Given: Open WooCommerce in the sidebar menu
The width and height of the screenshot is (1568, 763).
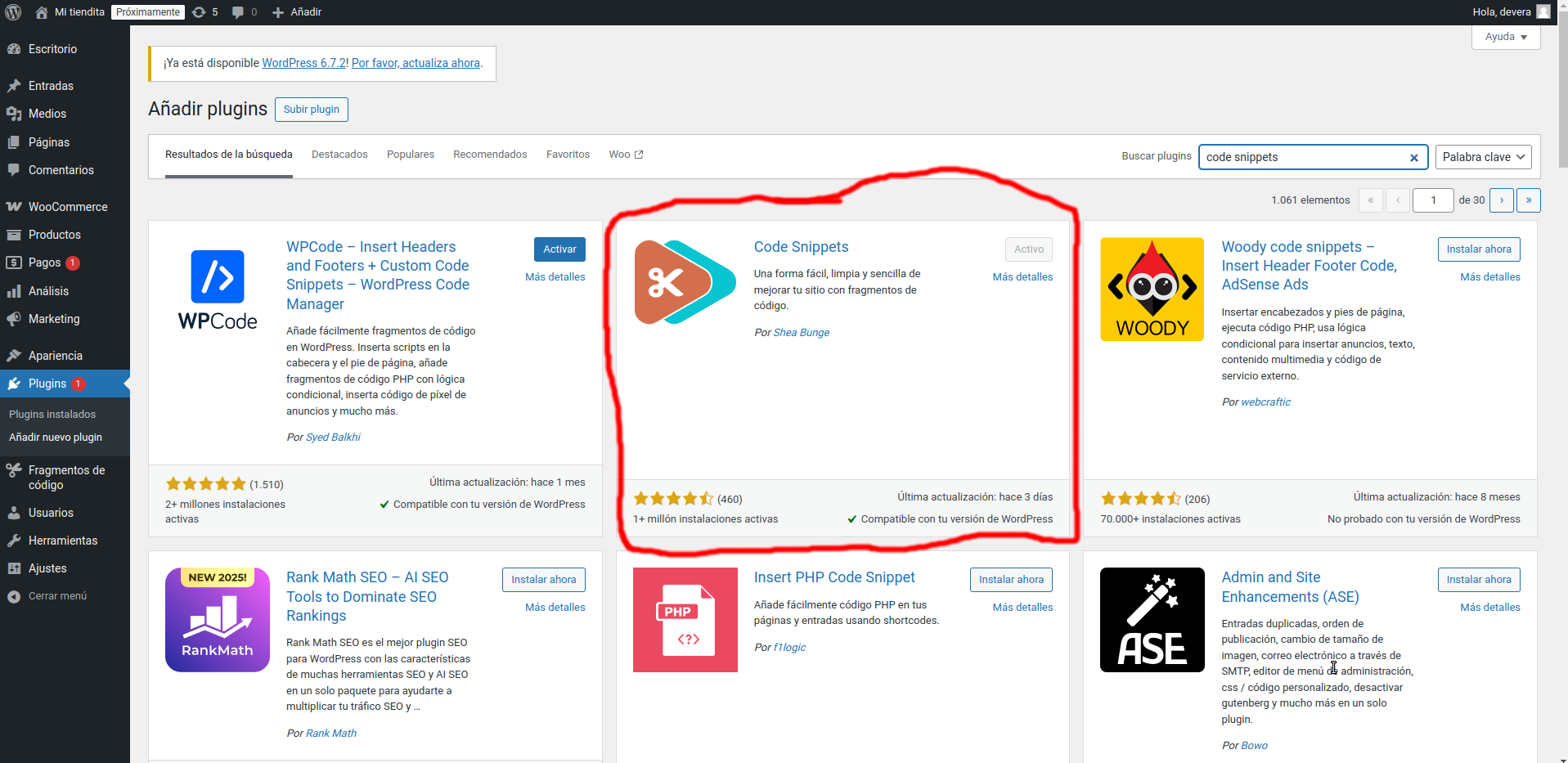Looking at the screenshot, I should pyautogui.click(x=67, y=207).
